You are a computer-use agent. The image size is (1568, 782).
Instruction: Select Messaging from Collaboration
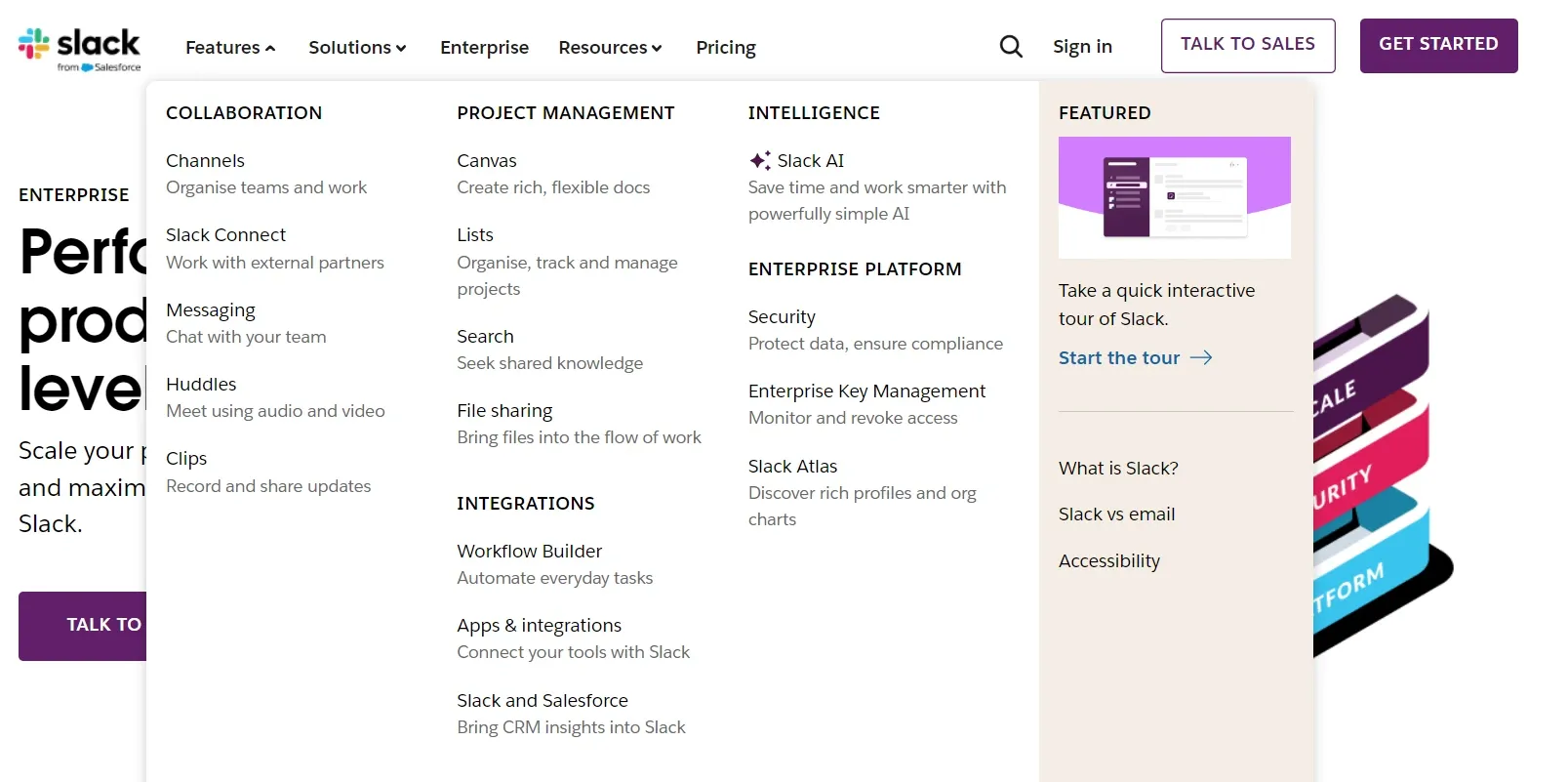tap(211, 309)
